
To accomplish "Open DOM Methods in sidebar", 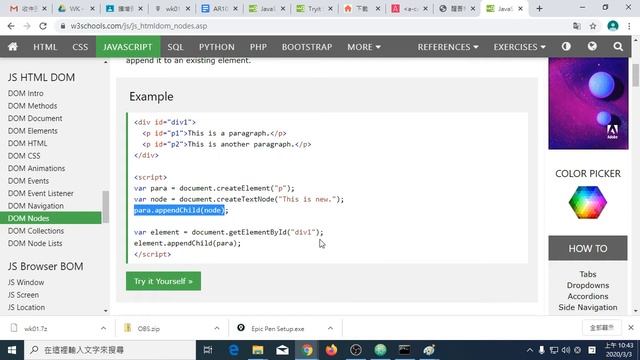I will click(32, 106).
